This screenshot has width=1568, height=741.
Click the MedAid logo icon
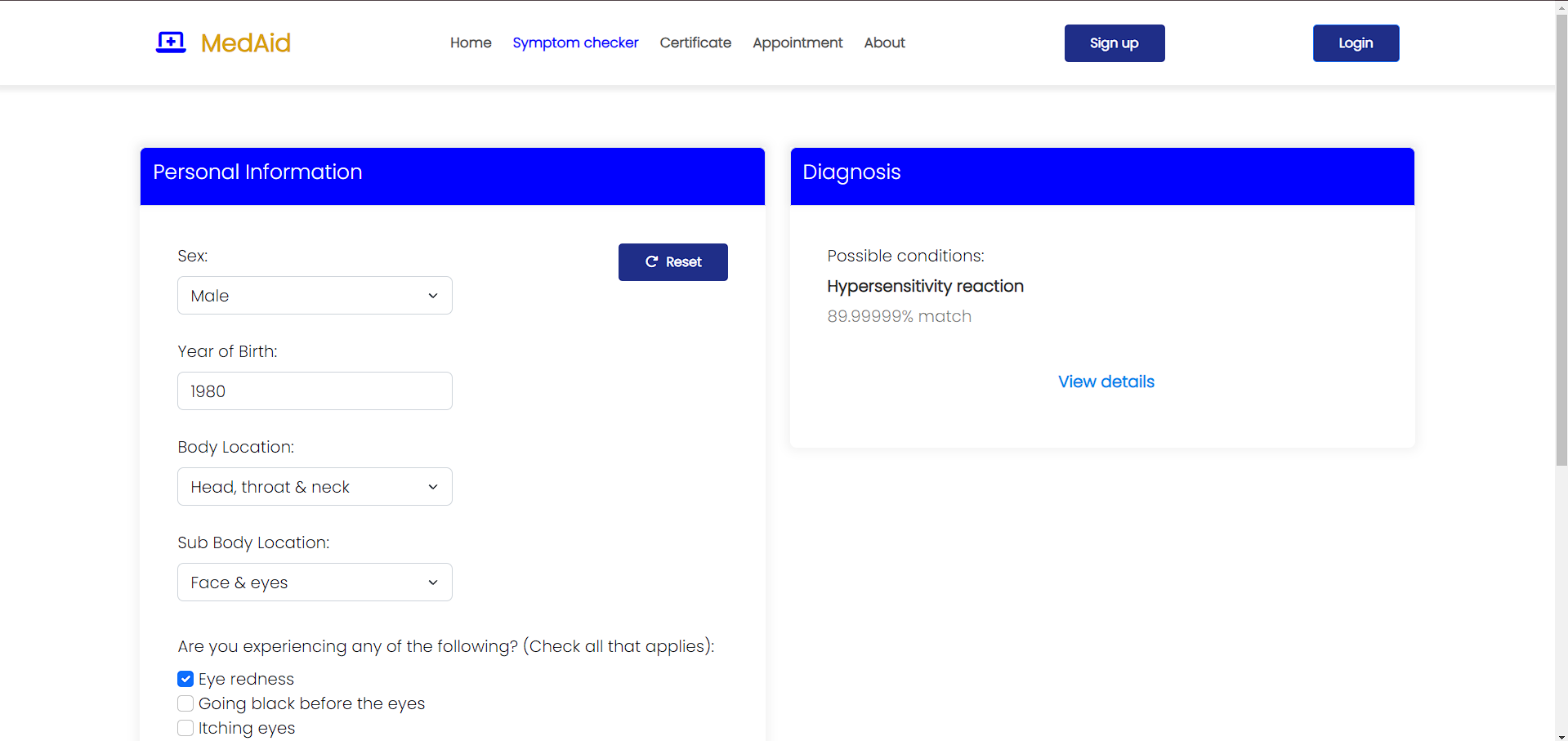coord(171,42)
